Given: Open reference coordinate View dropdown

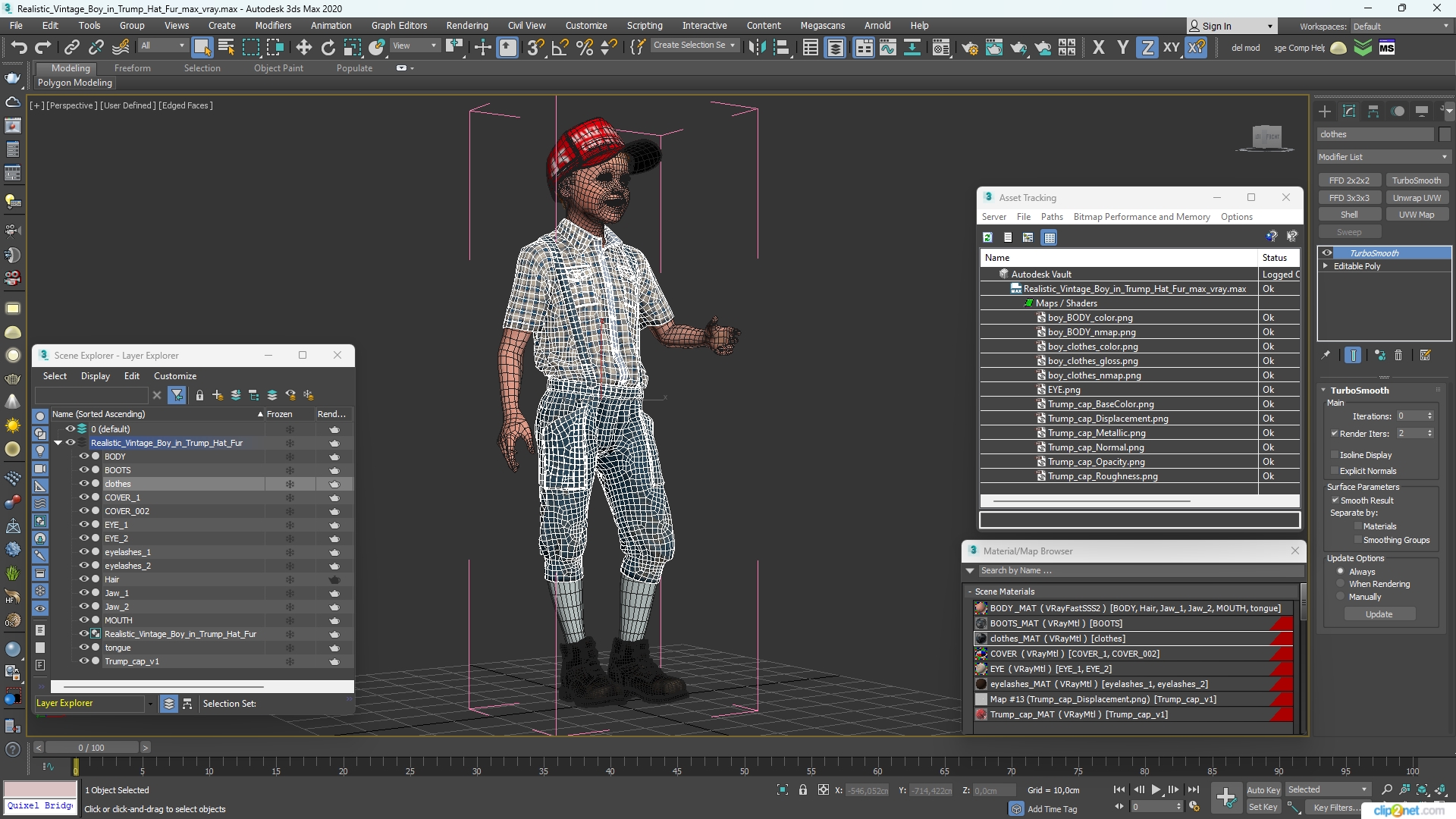Looking at the screenshot, I should [414, 45].
